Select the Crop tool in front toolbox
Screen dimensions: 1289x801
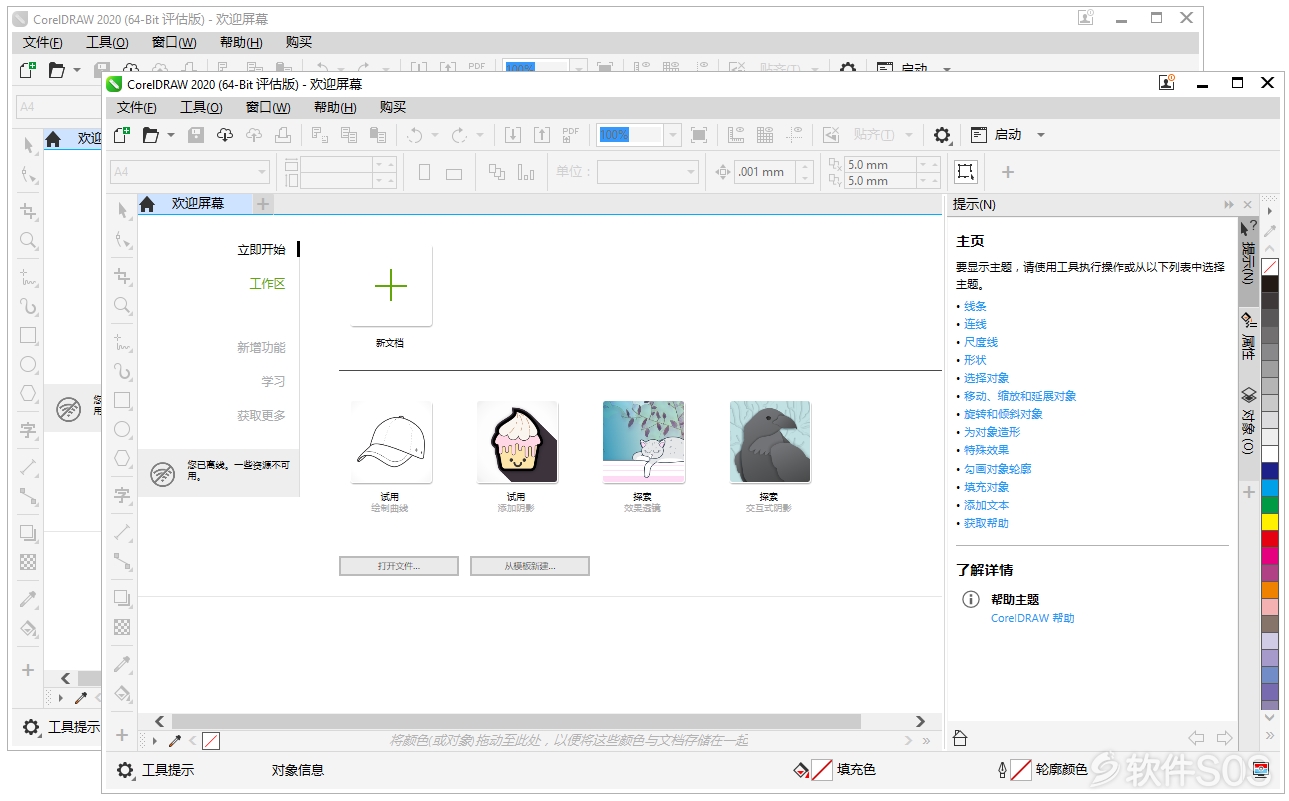[122, 276]
